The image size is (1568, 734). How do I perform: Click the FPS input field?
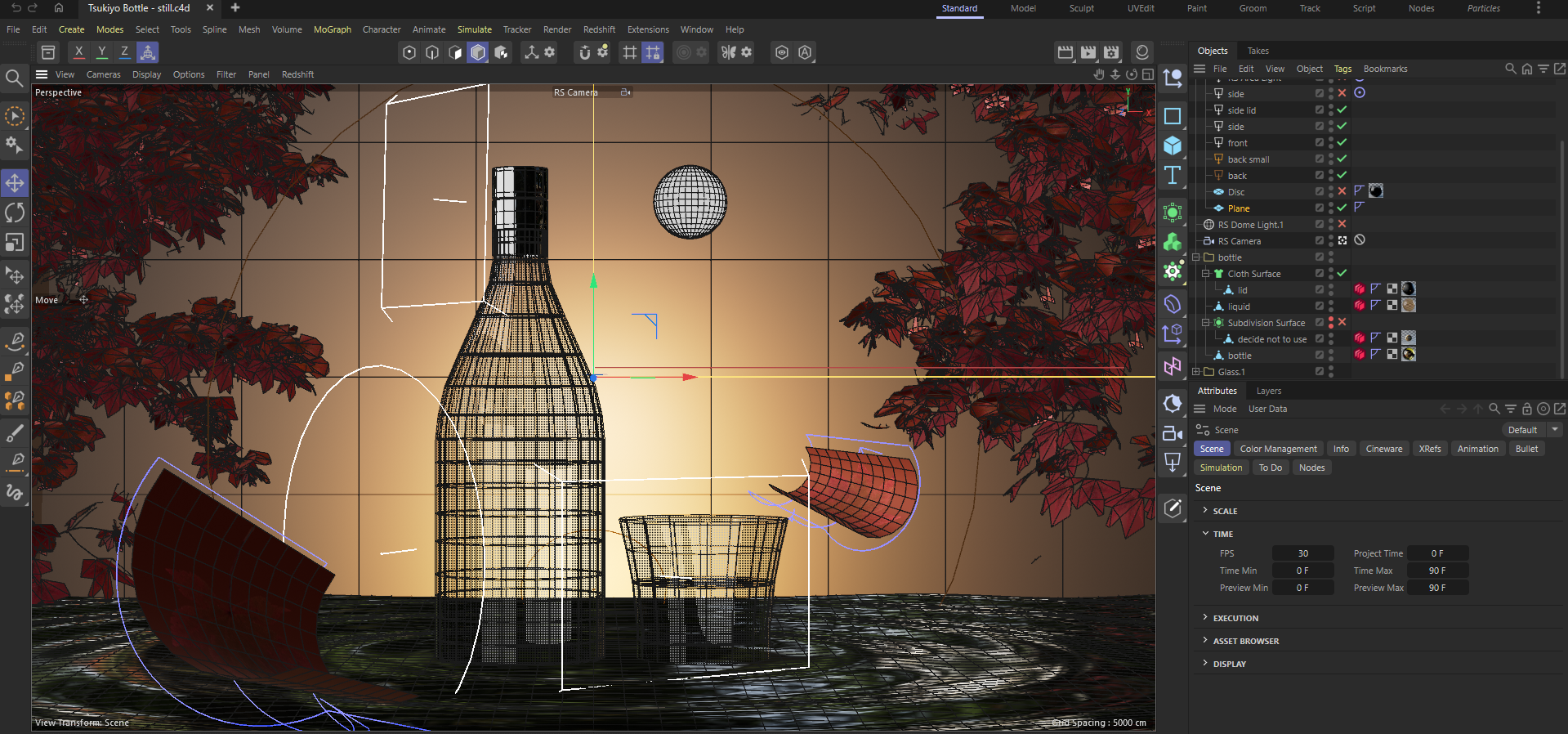coord(1302,553)
